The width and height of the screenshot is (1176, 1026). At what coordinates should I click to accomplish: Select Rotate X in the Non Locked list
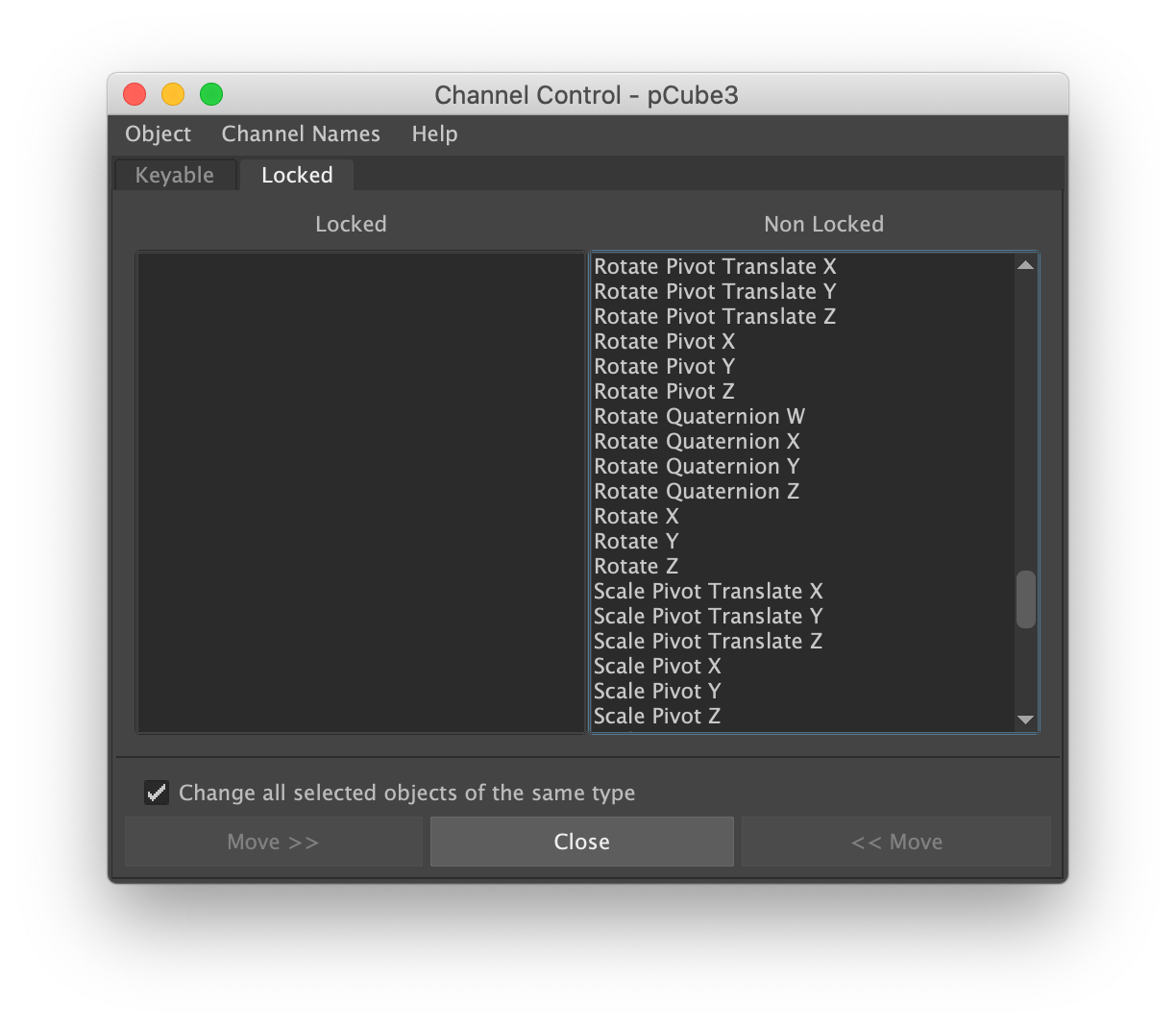pos(636,517)
